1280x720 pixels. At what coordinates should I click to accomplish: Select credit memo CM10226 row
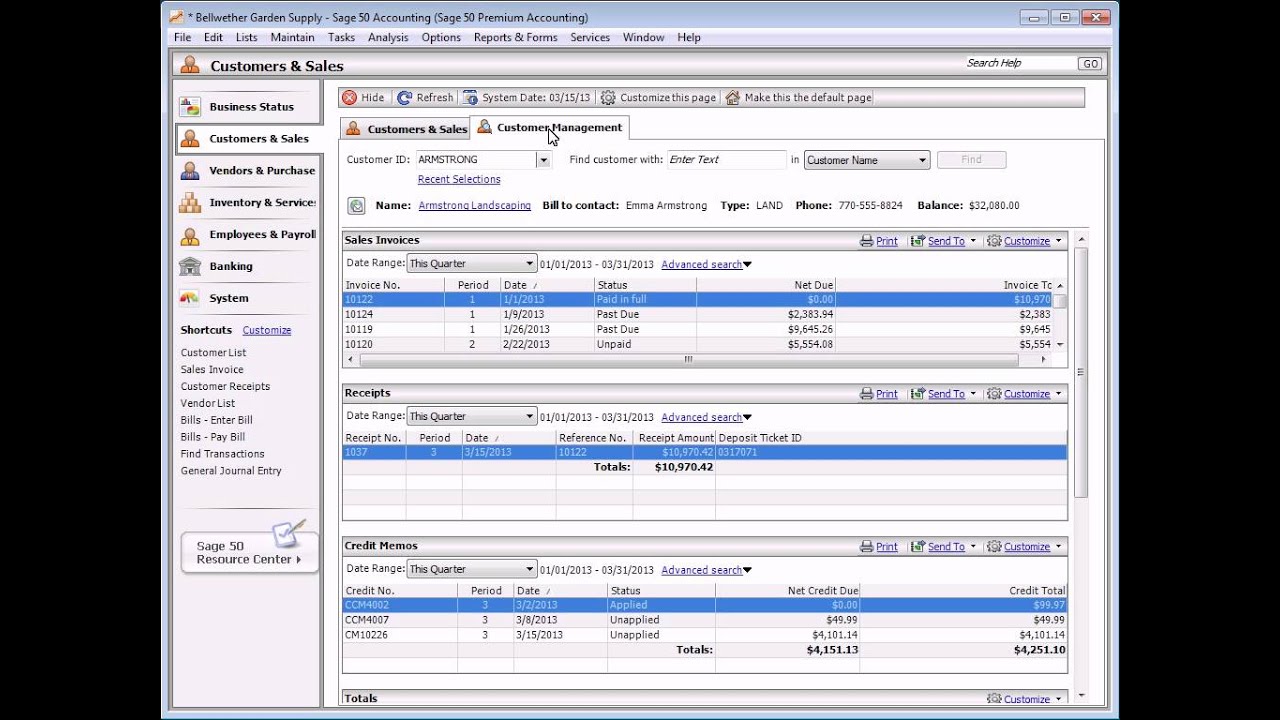[705, 635]
